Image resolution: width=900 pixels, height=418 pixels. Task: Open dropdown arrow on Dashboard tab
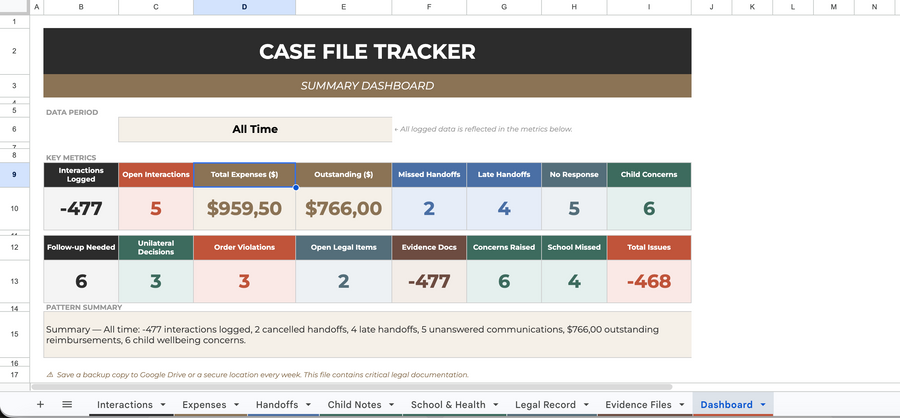click(763, 405)
